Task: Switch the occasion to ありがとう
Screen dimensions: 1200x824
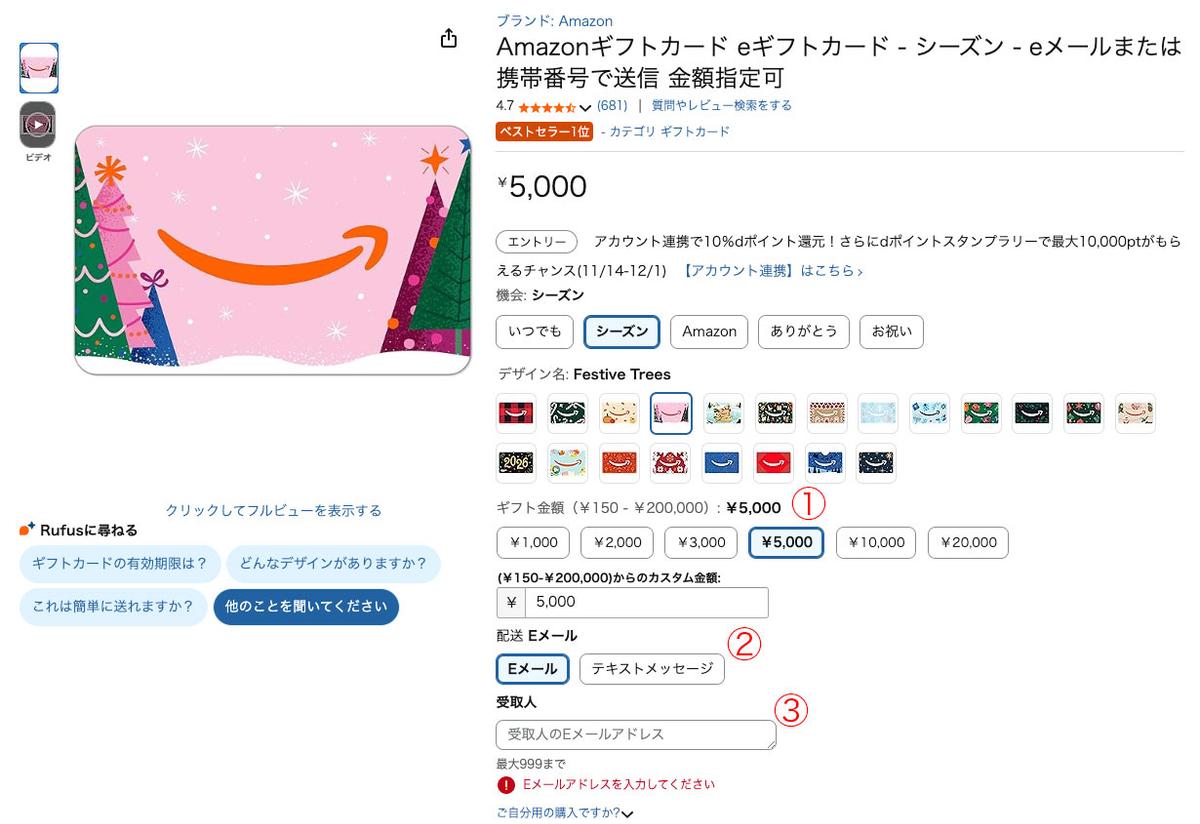Action: tap(803, 331)
